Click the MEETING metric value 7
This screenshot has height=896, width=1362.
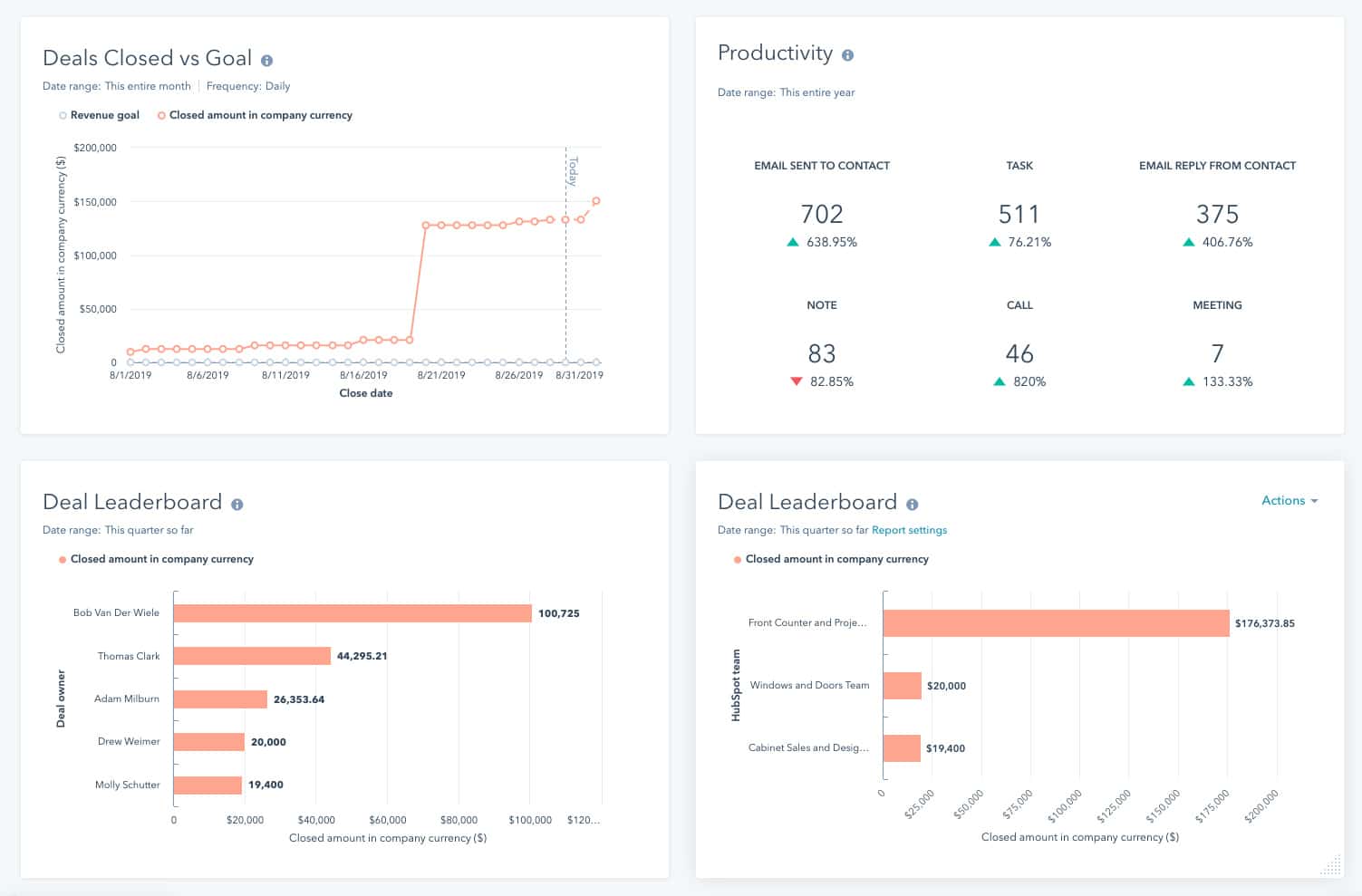click(1217, 353)
